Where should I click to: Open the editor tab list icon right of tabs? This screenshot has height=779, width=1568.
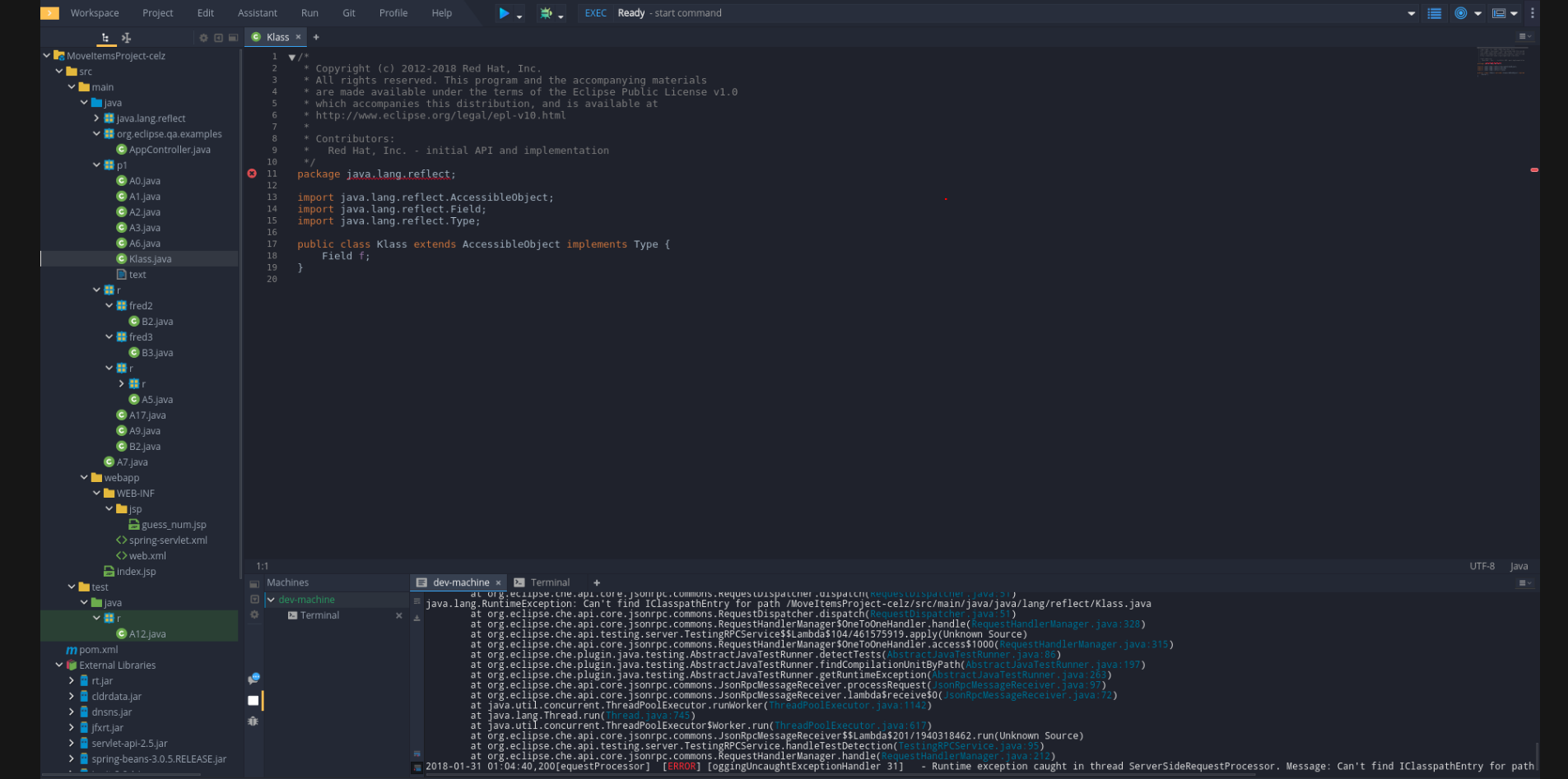pos(1524,36)
